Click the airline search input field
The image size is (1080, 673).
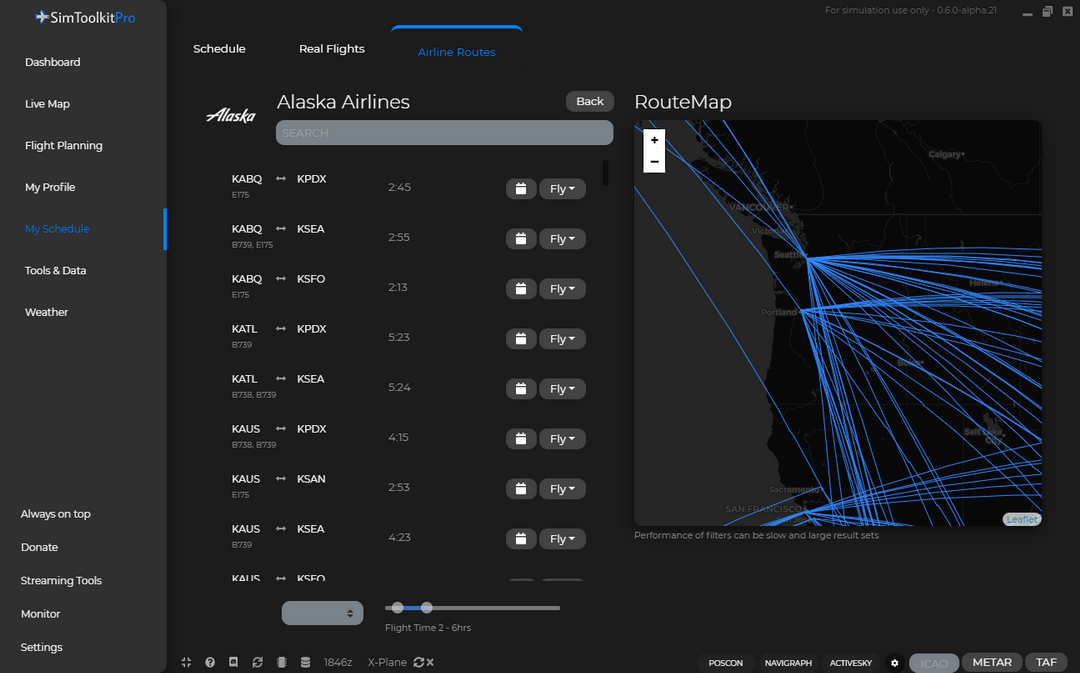tap(444, 132)
